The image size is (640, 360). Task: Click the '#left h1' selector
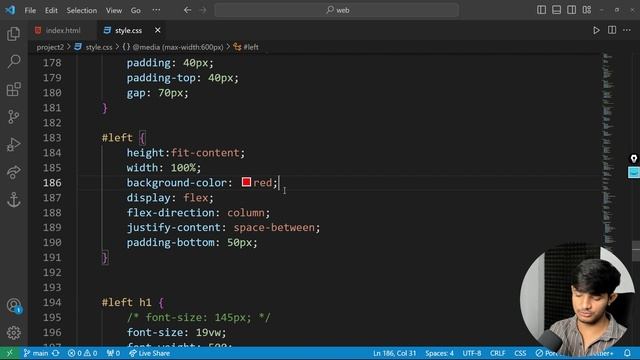[127, 302]
